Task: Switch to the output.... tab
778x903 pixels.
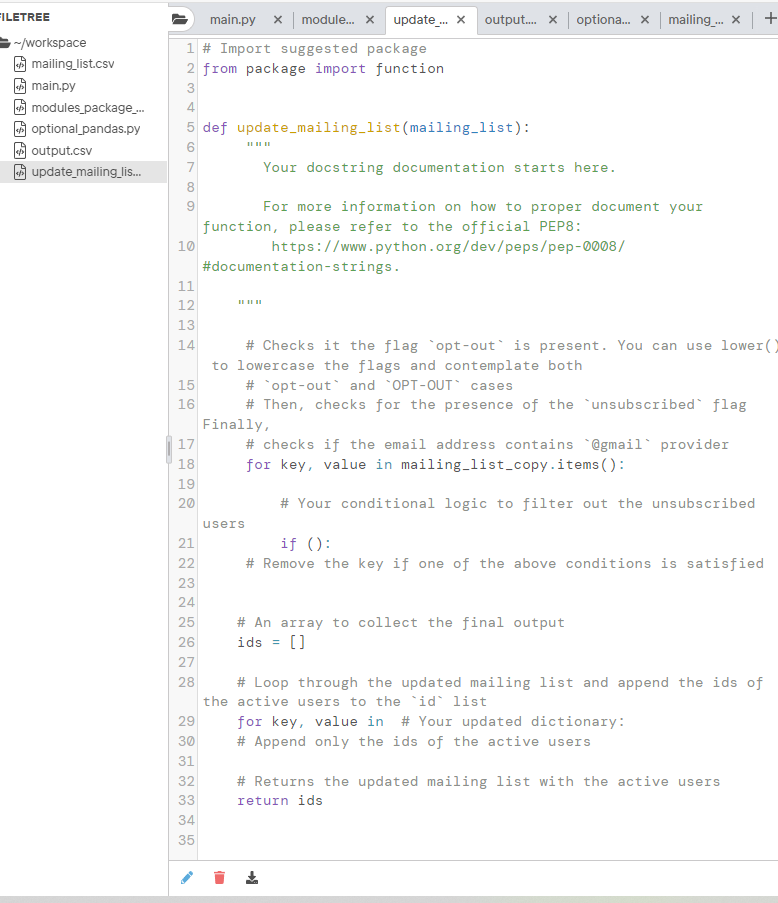Action: pyautogui.click(x=511, y=20)
